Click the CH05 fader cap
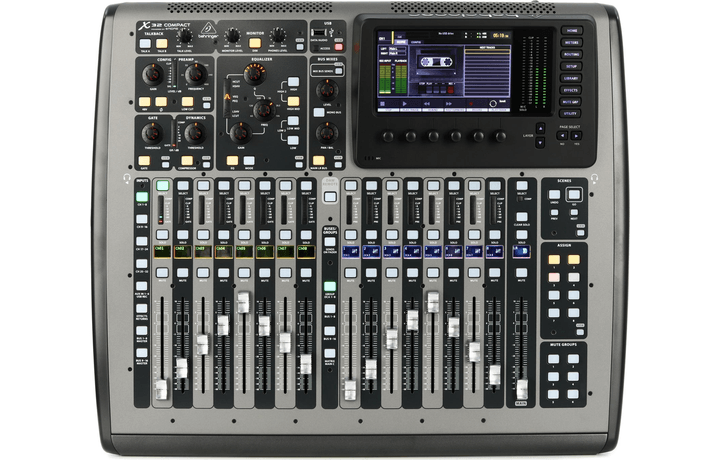 click(243, 302)
